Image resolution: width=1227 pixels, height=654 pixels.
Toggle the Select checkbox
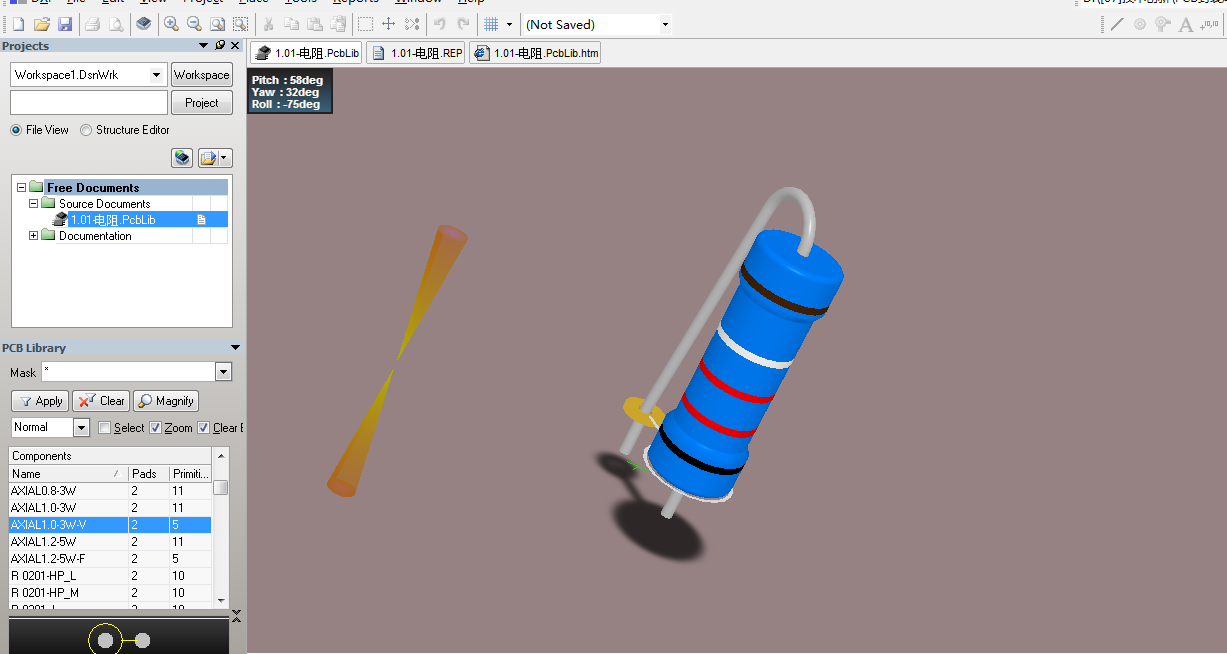click(105, 428)
